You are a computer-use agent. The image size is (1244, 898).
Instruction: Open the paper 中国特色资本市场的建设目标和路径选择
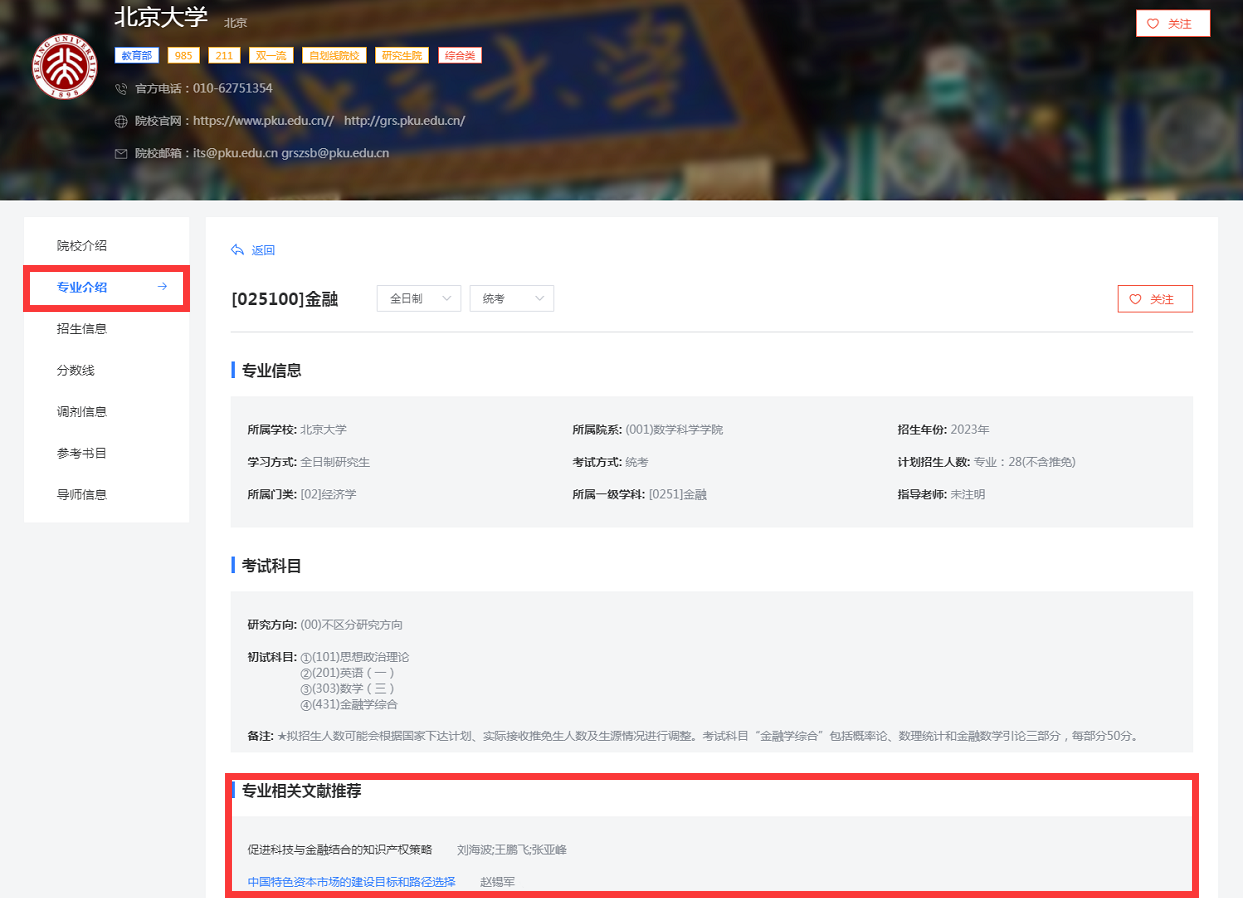(x=352, y=882)
